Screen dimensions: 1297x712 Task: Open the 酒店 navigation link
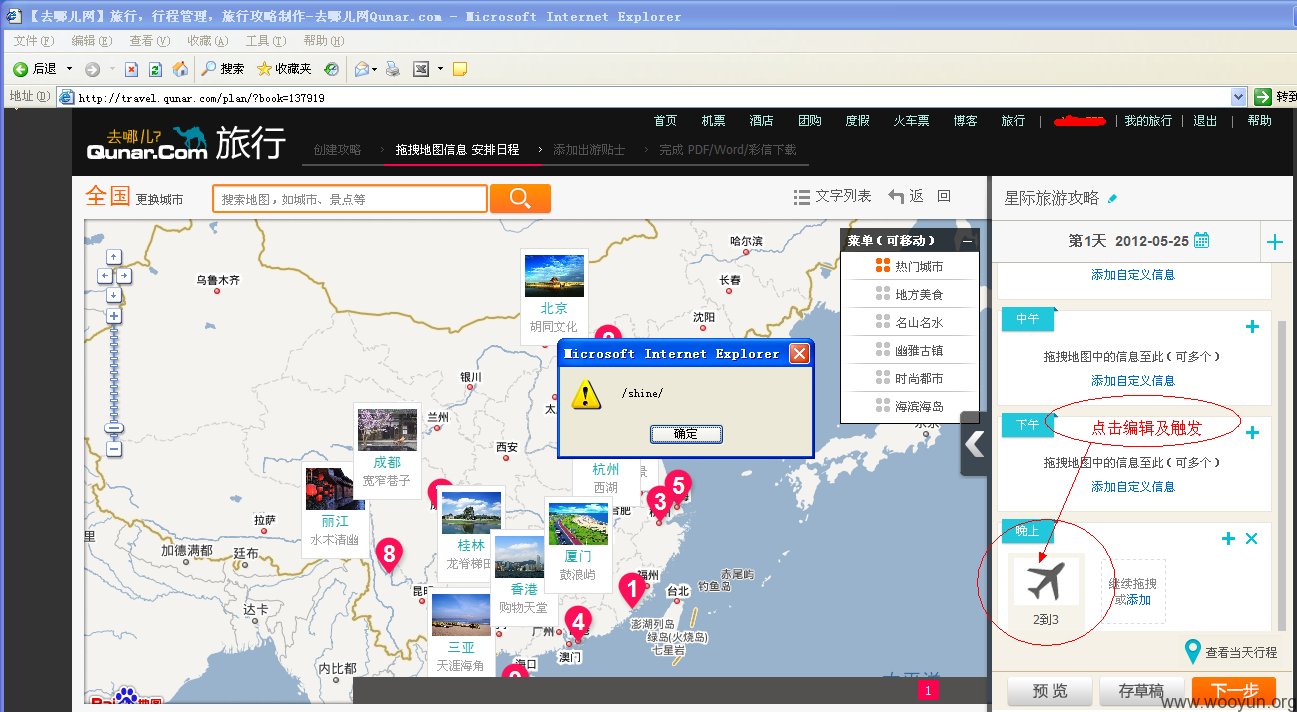pyautogui.click(x=761, y=120)
